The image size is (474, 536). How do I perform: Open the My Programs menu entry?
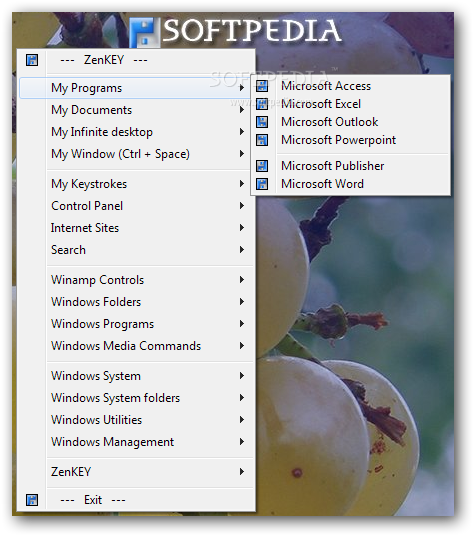pyautogui.click(x=136, y=88)
